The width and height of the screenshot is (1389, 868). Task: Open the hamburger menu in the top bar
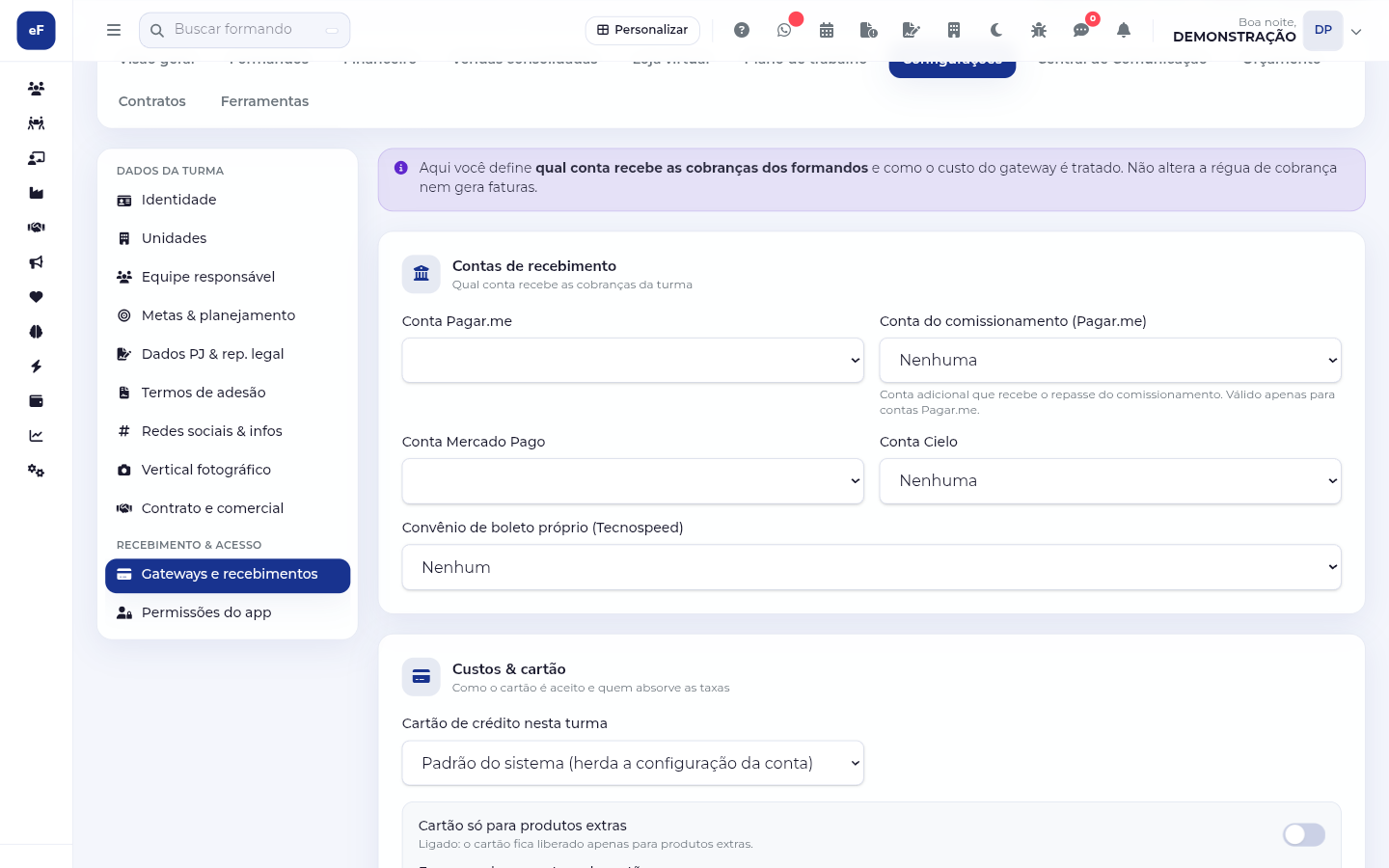(x=114, y=30)
